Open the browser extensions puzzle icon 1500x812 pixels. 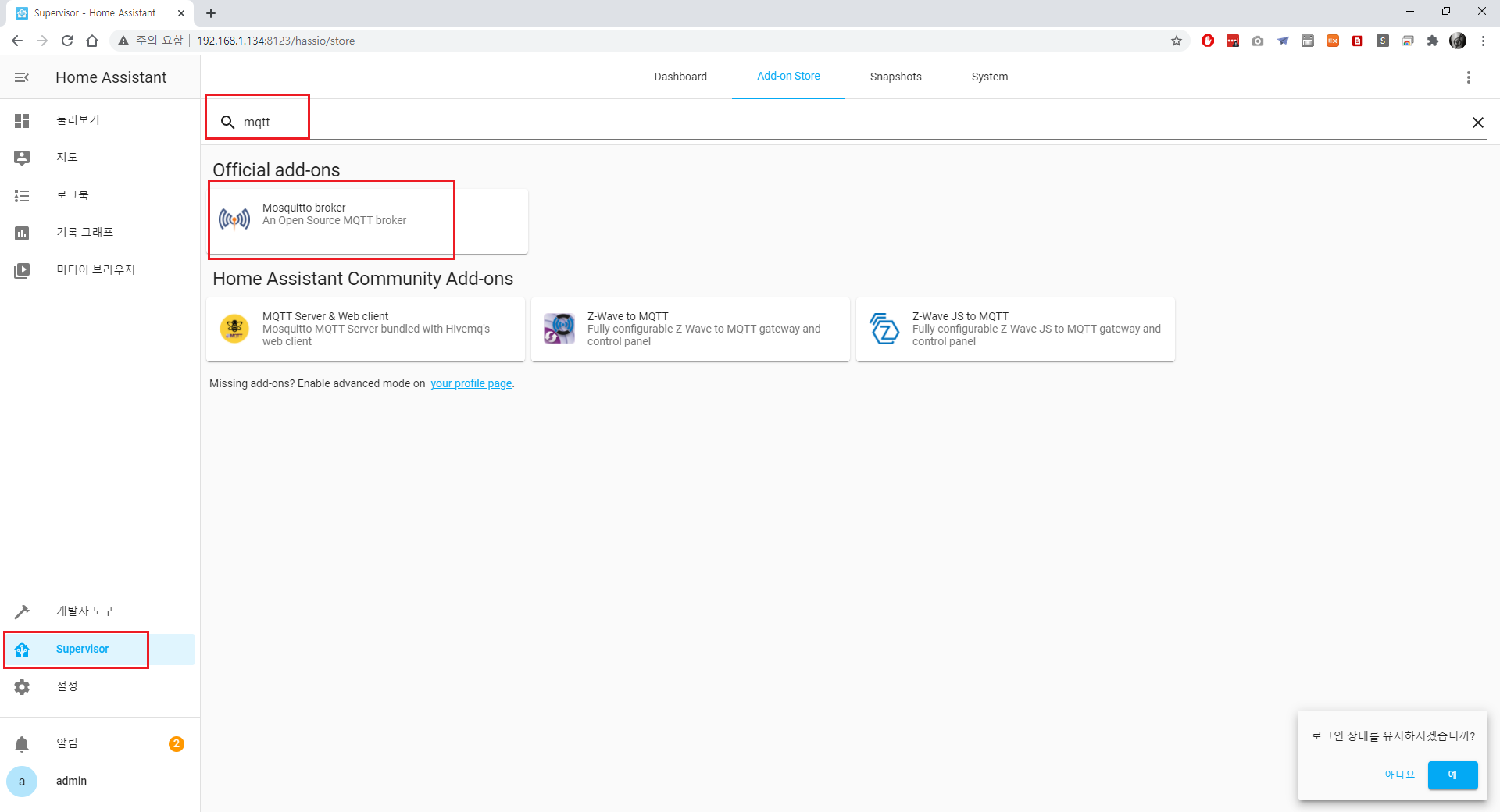coord(1433,41)
